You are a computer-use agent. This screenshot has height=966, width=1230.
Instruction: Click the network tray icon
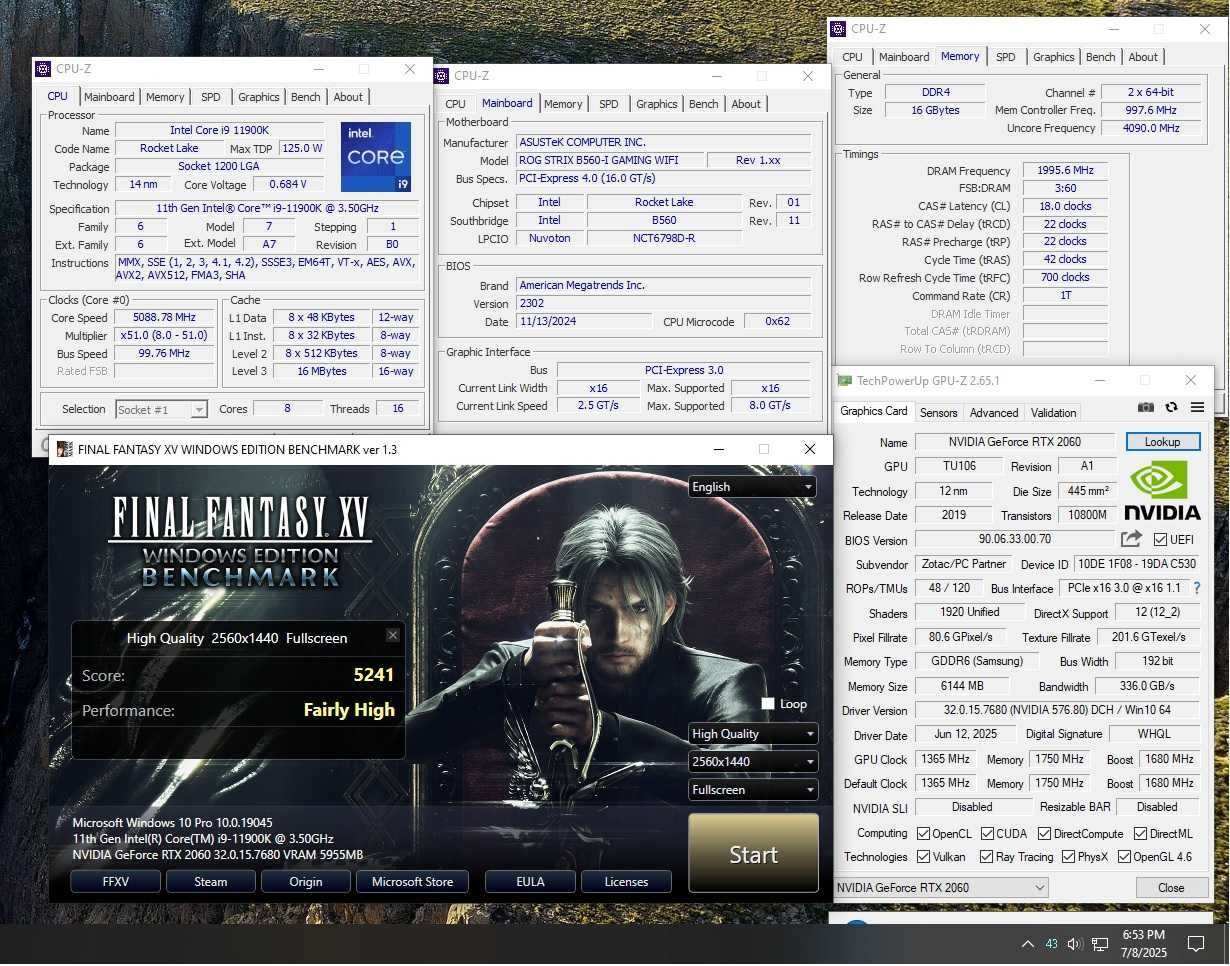(1100, 944)
